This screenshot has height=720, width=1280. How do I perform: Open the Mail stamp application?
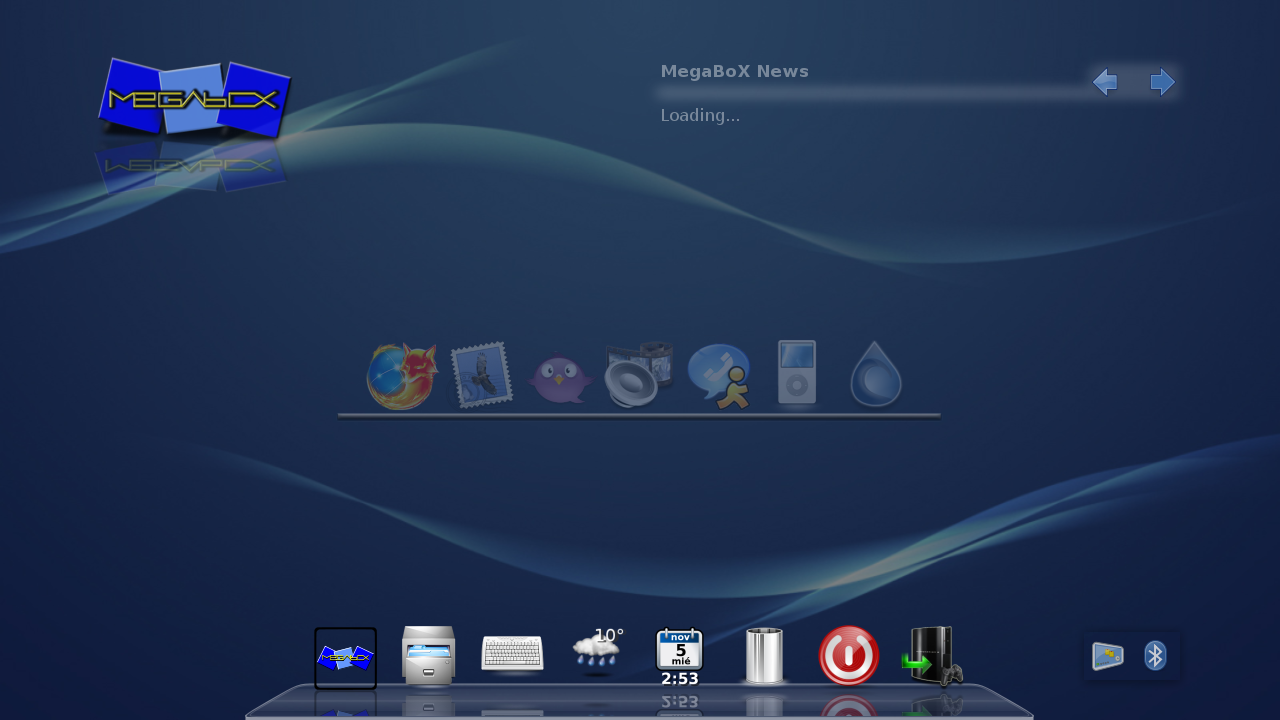coord(481,375)
